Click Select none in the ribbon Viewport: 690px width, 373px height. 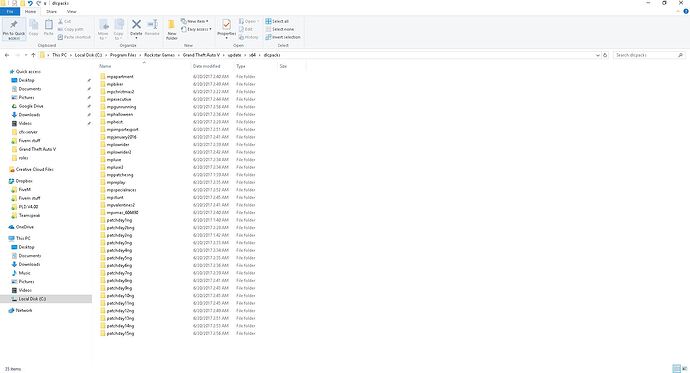click(x=280, y=29)
